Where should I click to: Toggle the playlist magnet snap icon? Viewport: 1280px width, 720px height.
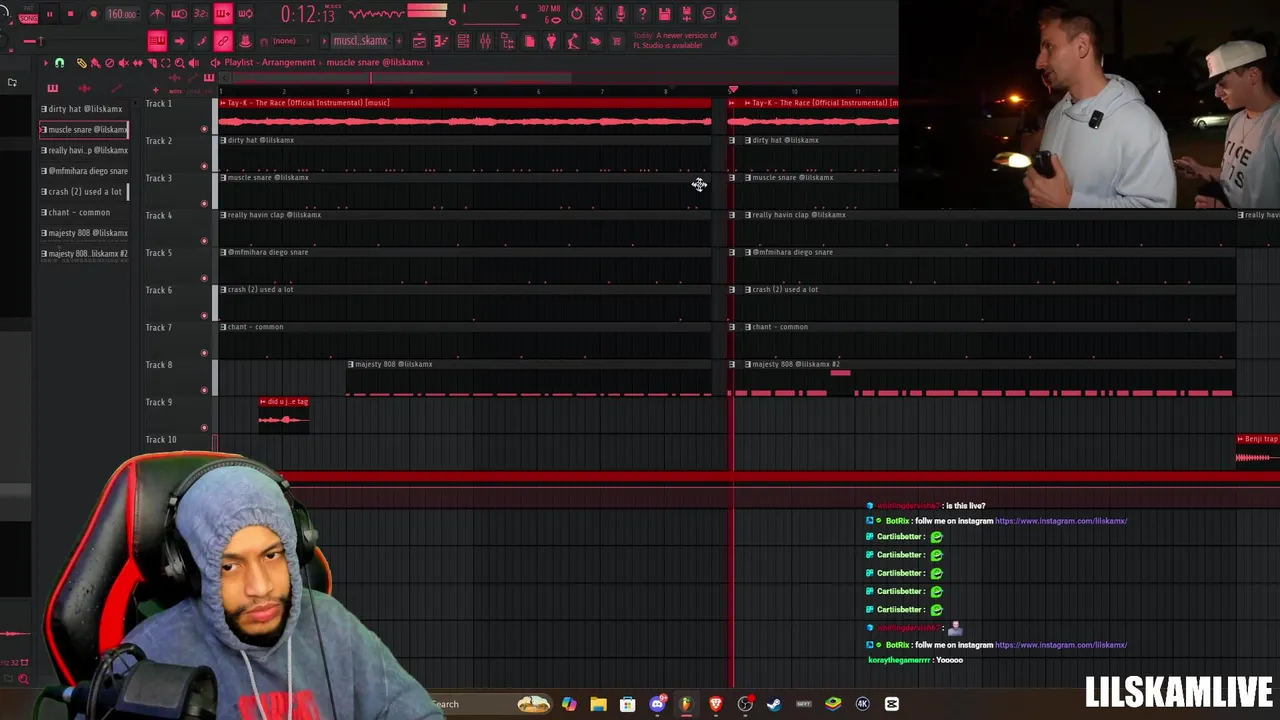pyautogui.click(x=59, y=62)
